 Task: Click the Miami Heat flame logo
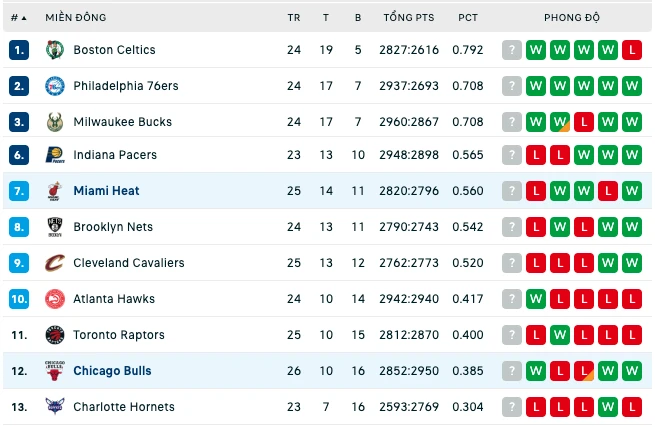(55, 191)
